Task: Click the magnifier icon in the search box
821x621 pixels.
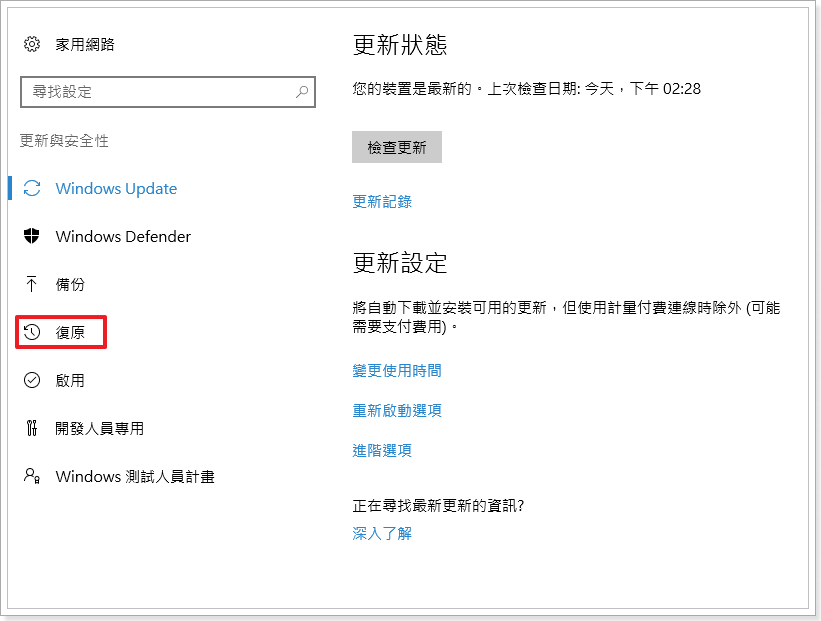Action: (x=301, y=91)
